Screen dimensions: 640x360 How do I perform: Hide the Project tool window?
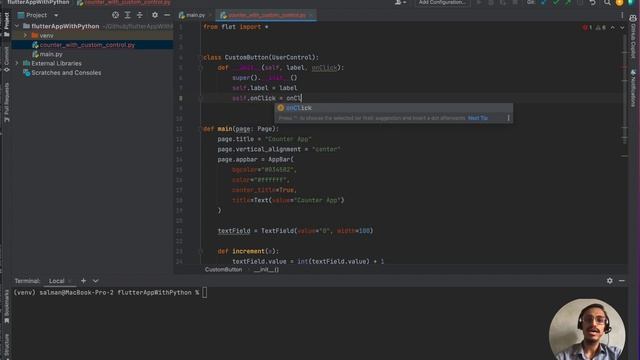[x=167, y=15]
